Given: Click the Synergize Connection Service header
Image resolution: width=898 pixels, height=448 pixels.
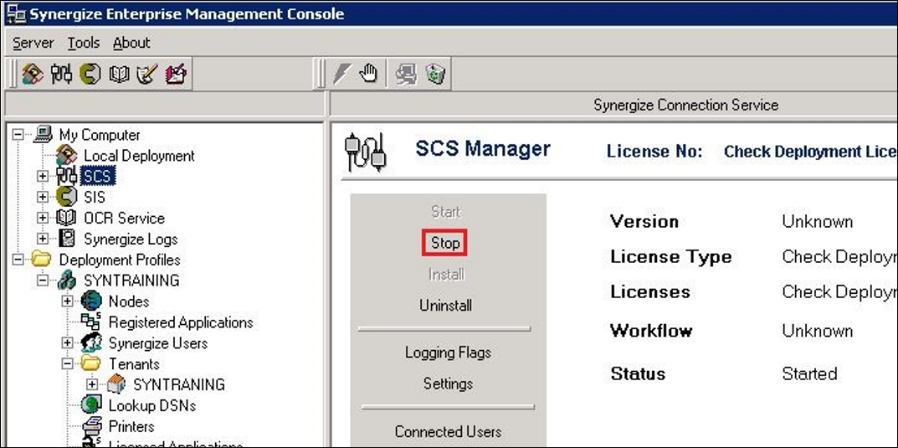Looking at the screenshot, I should click(686, 105).
